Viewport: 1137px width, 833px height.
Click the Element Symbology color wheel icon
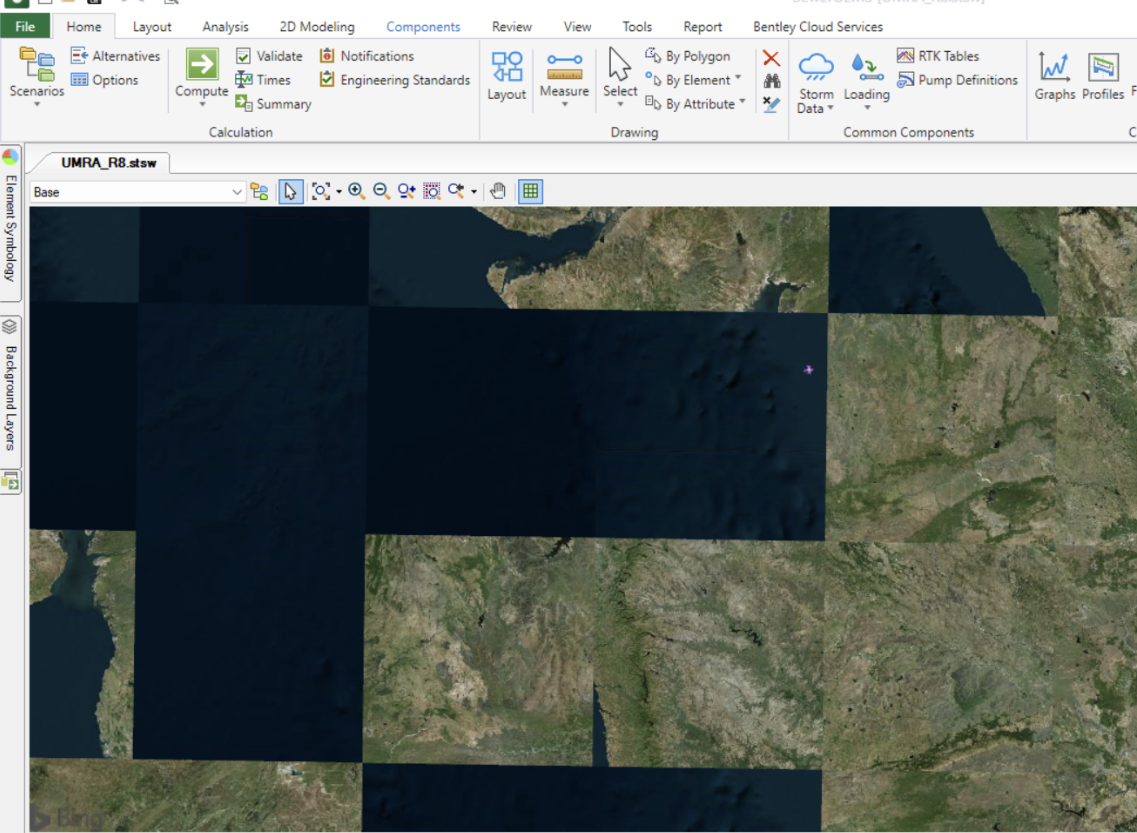tap(11, 157)
